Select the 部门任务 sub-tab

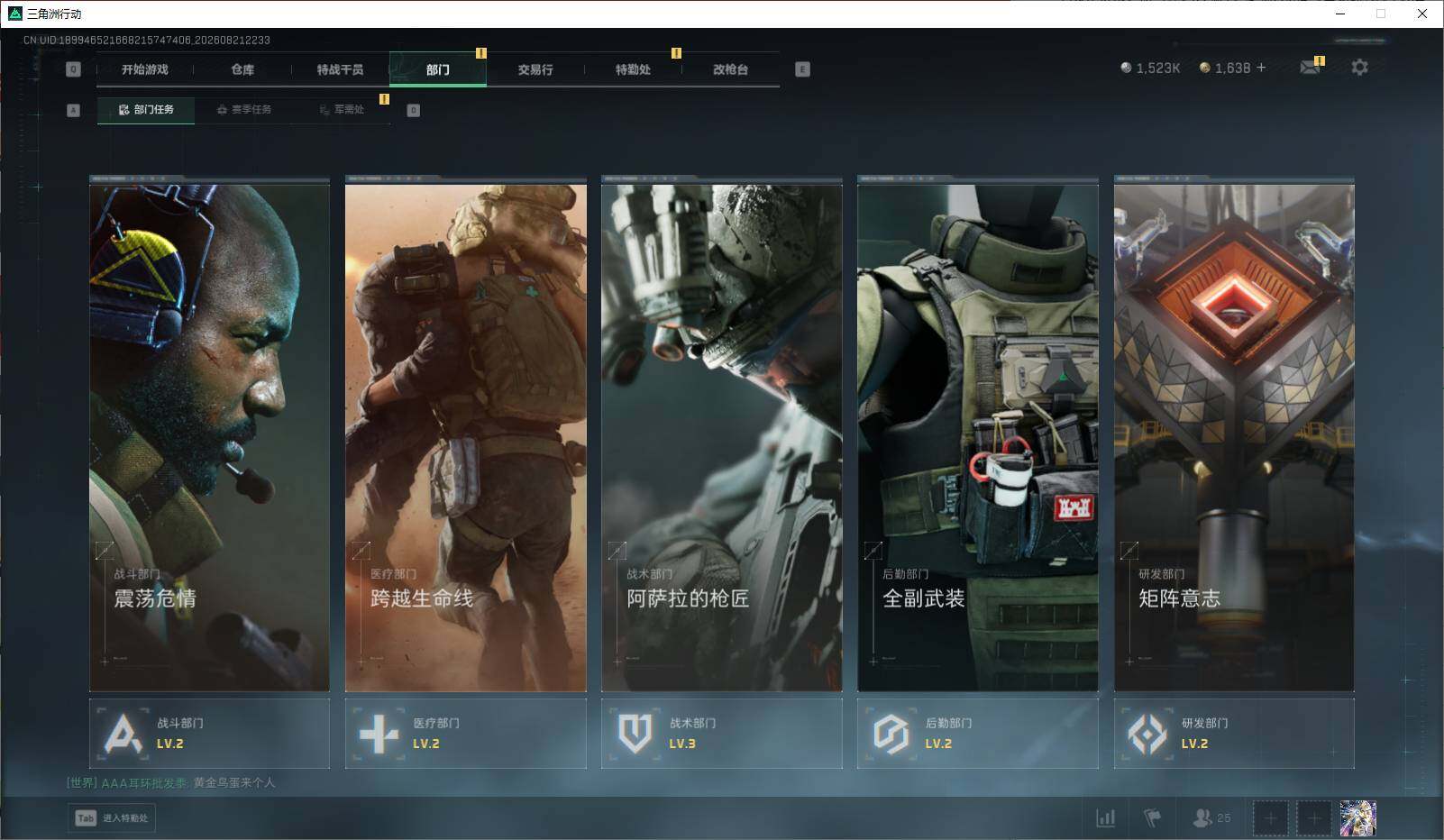146,110
